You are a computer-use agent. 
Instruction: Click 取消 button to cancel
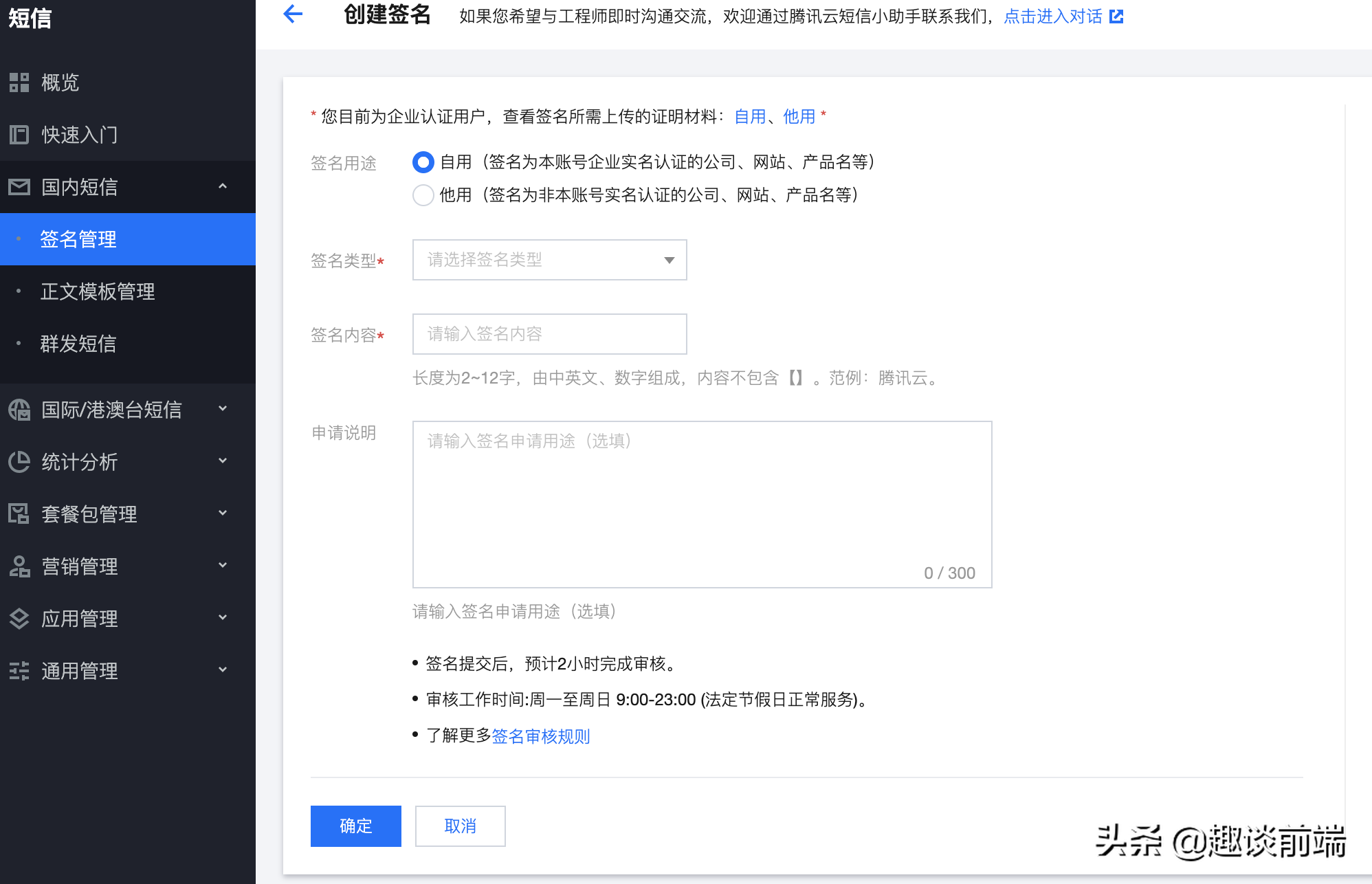[x=458, y=825]
